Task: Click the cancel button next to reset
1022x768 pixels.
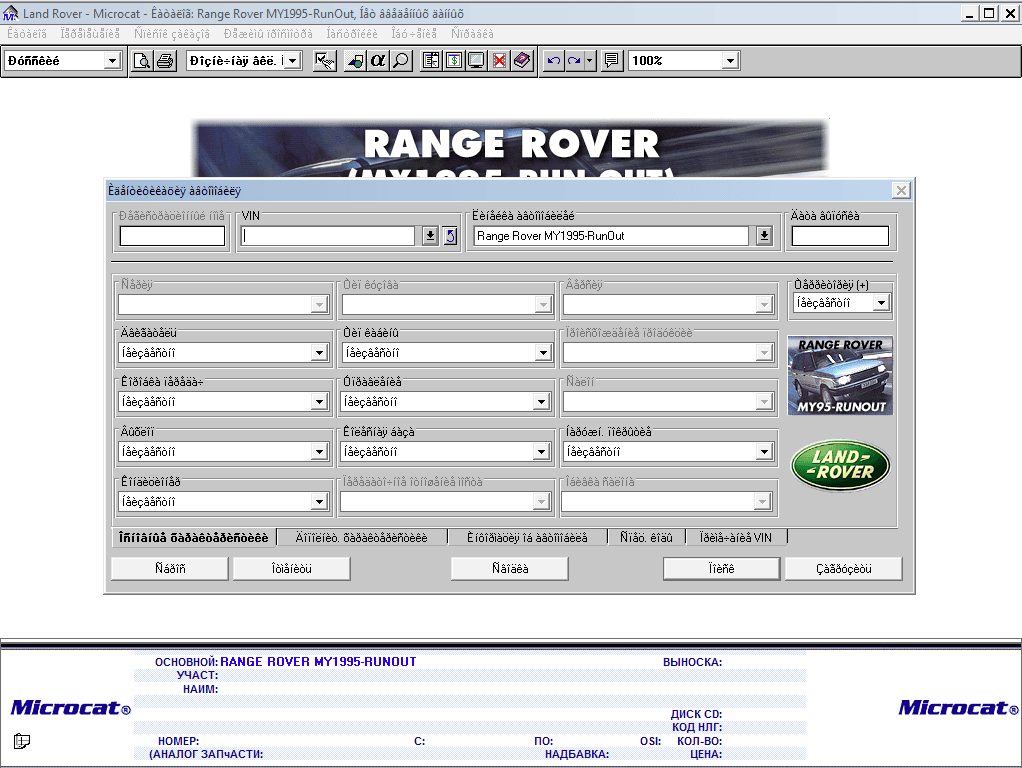Action: point(291,569)
